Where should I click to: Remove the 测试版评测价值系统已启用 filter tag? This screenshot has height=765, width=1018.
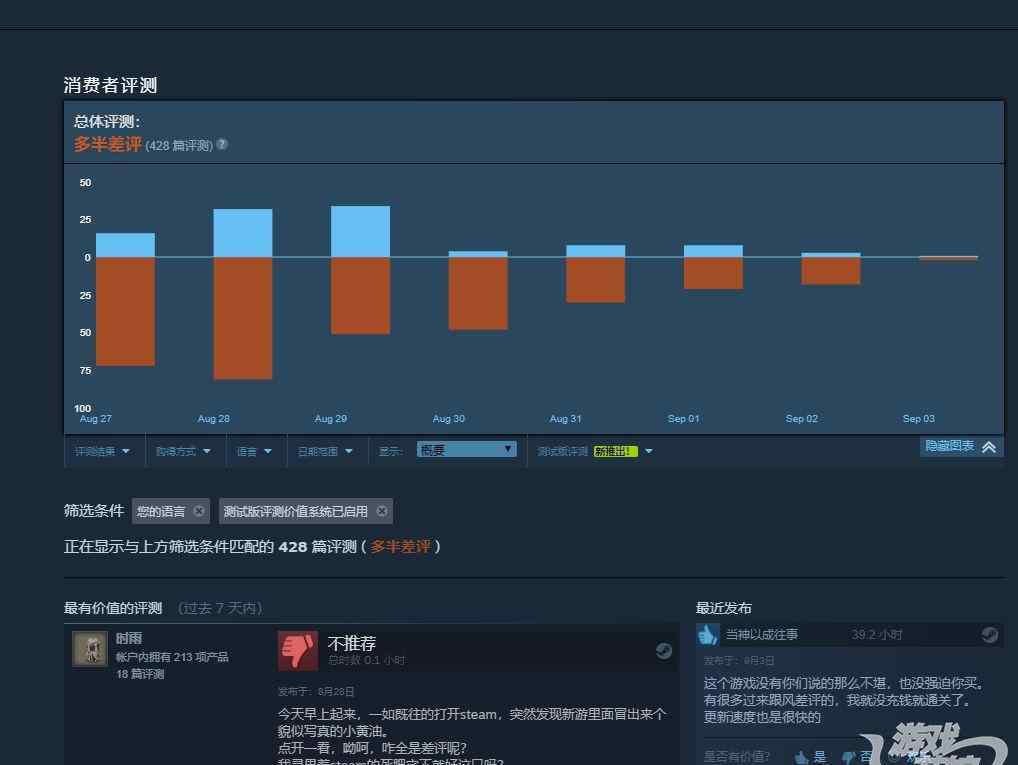(x=382, y=511)
